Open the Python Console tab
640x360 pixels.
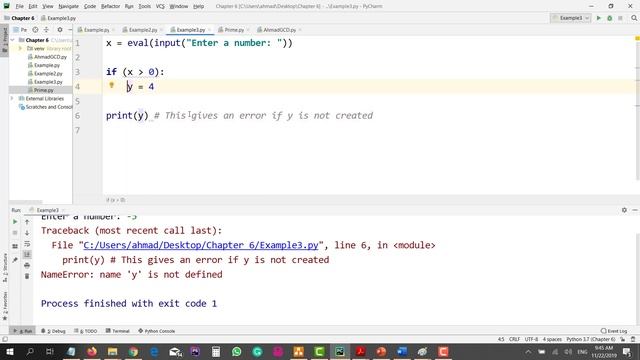point(157,331)
